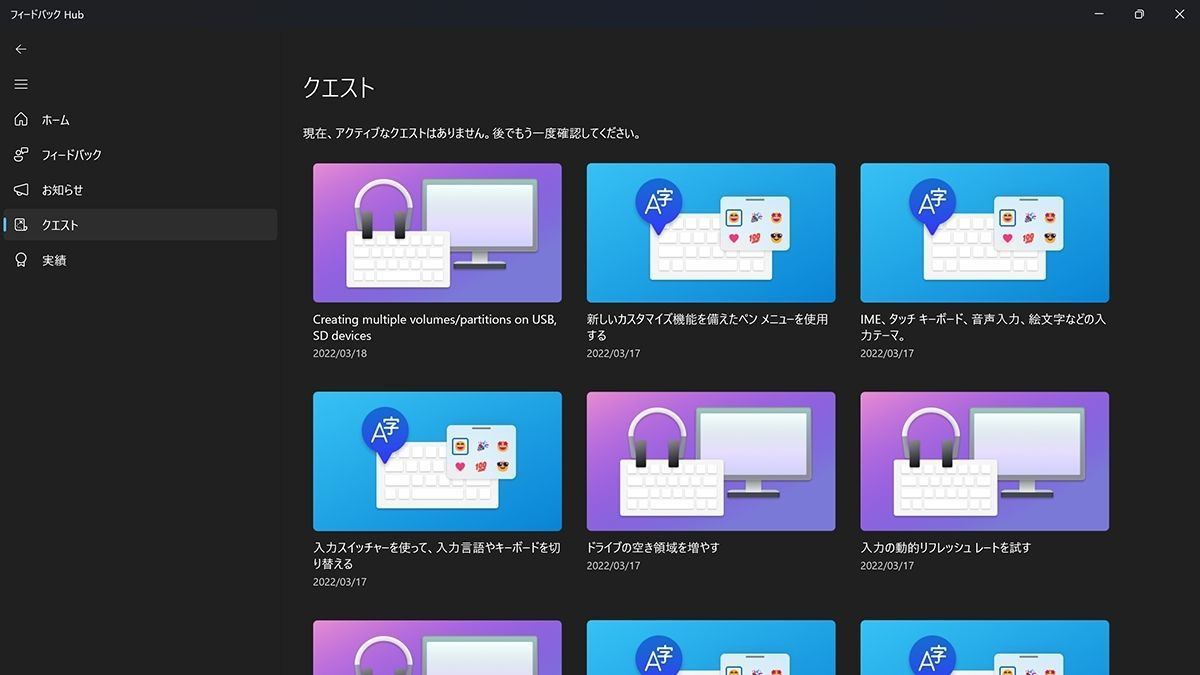Toggle the hamburger navigation menu
1200x675 pixels.
click(21, 85)
